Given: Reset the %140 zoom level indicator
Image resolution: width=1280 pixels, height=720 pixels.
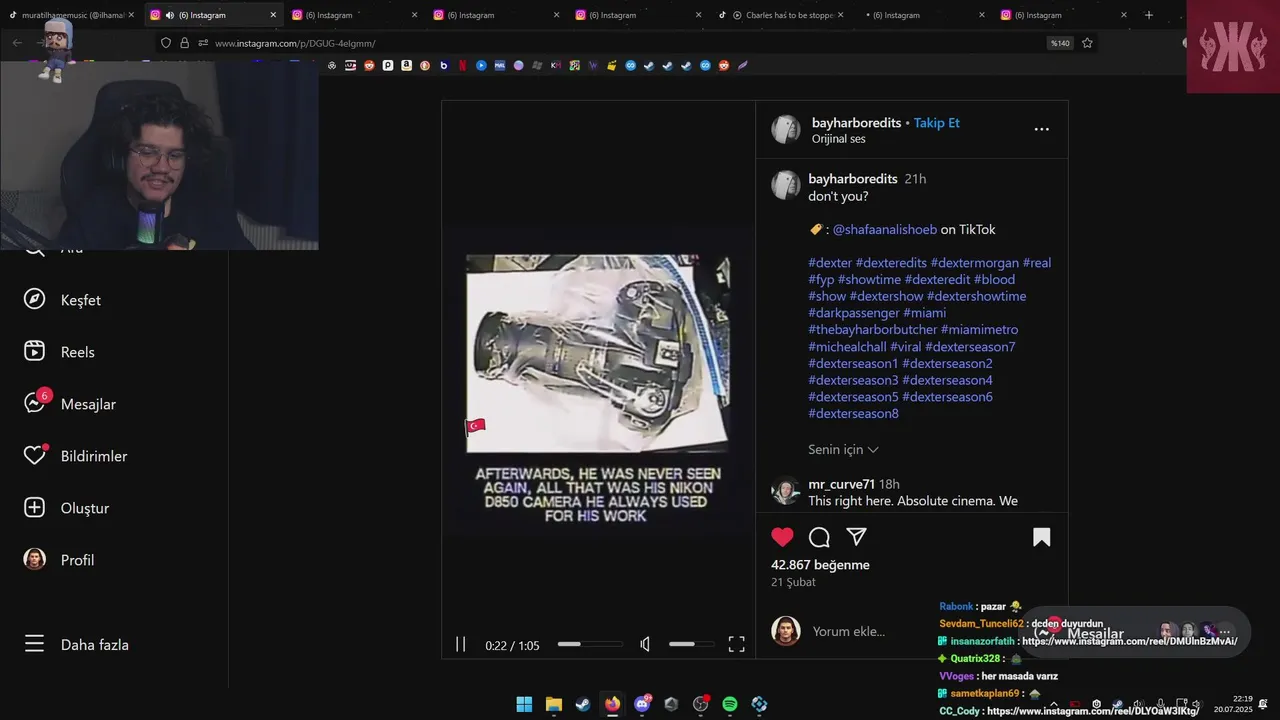Looking at the screenshot, I should click(1059, 43).
